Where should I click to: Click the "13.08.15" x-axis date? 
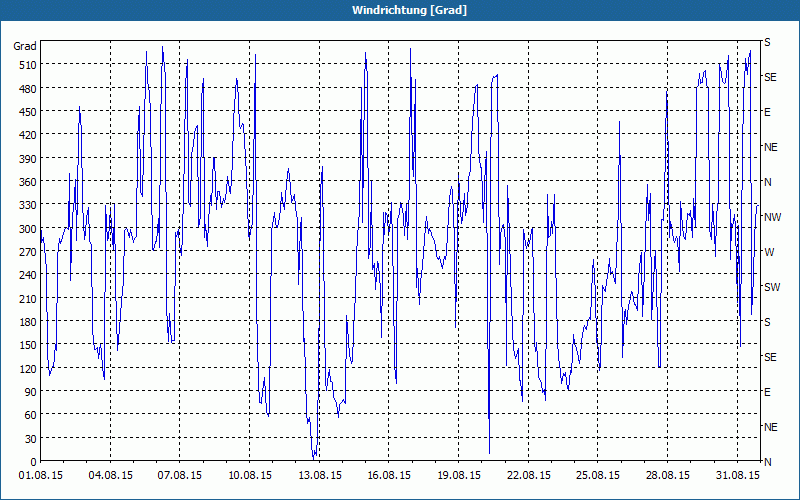pos(319,475)
